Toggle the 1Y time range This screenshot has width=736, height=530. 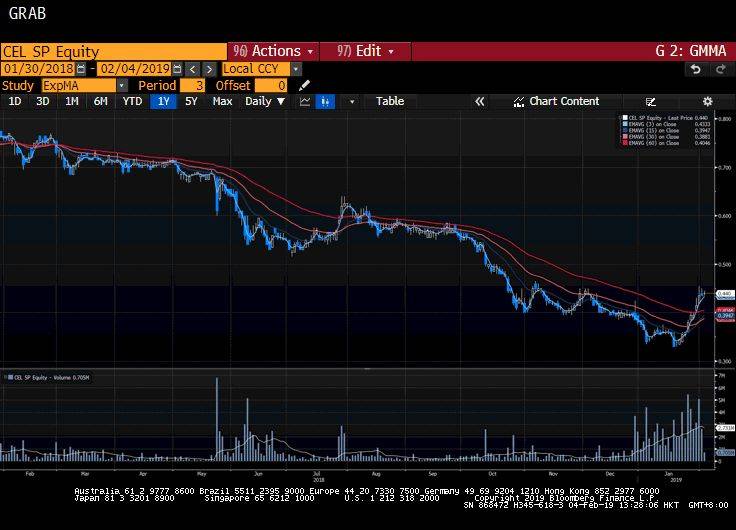point(162,101)
